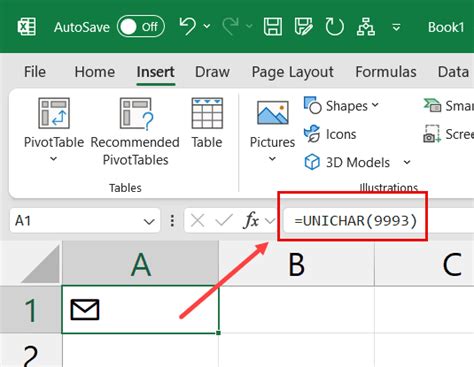Select cell B2
Screen dimensions: 474x367
point(297,350)
